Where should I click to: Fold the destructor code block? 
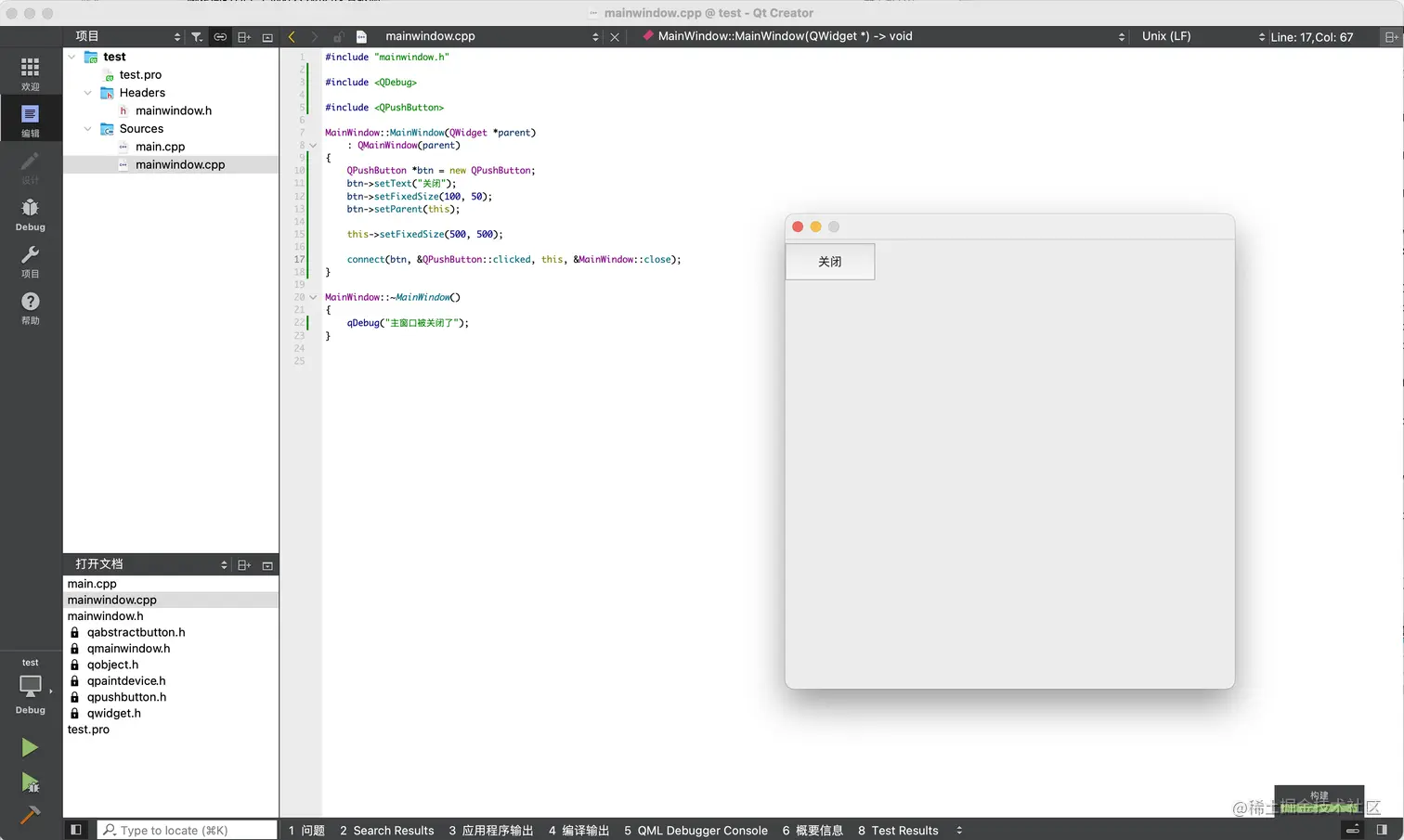tap(313, 298)
